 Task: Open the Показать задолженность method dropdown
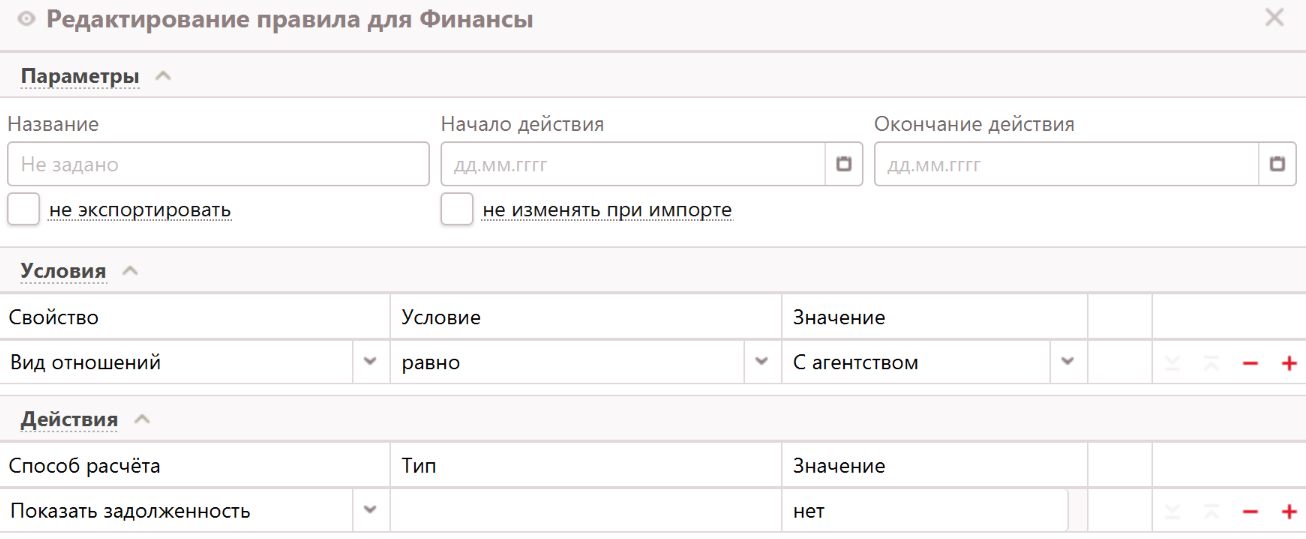370,511
